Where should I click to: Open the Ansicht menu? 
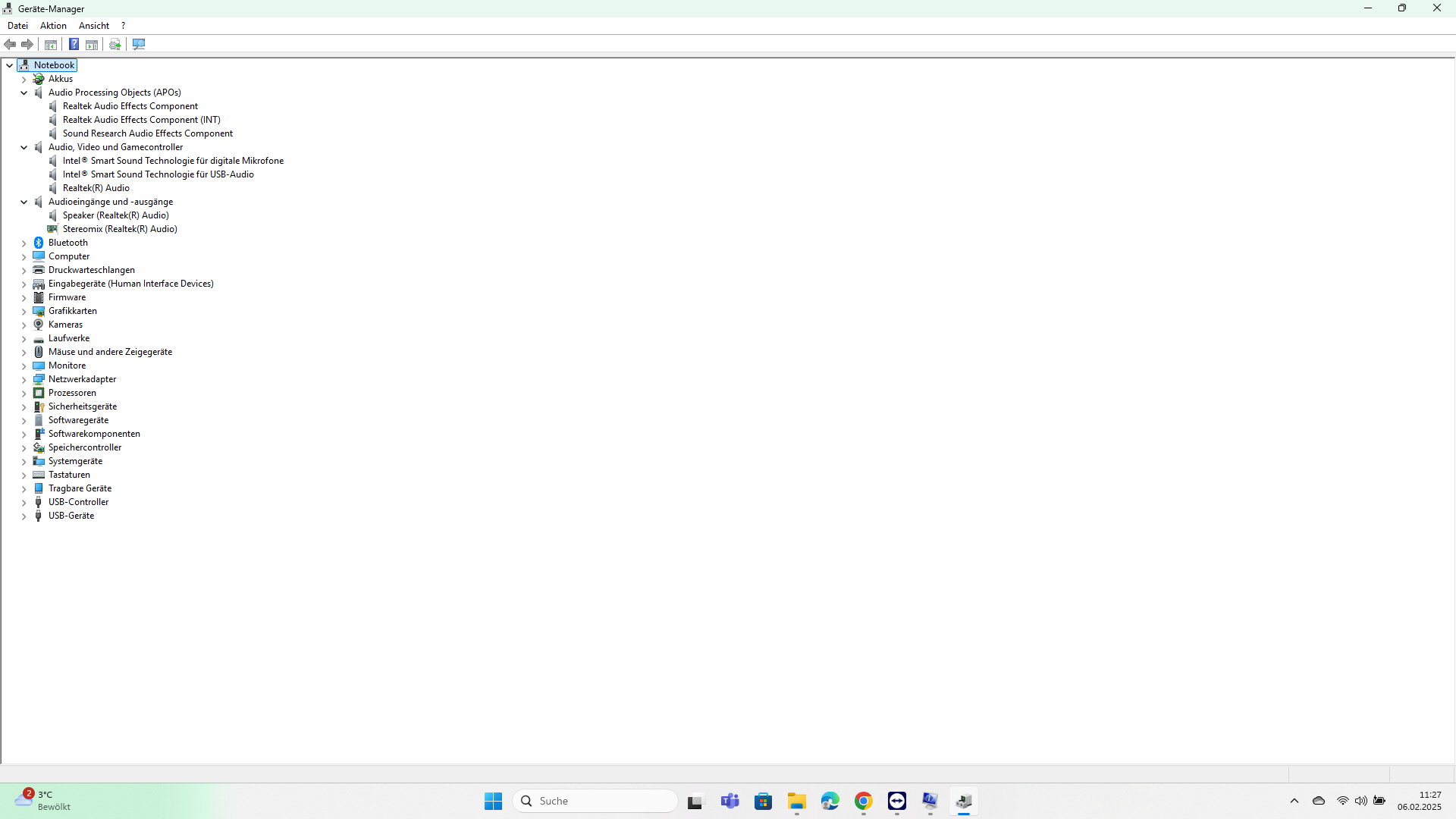tap(94, 26)
